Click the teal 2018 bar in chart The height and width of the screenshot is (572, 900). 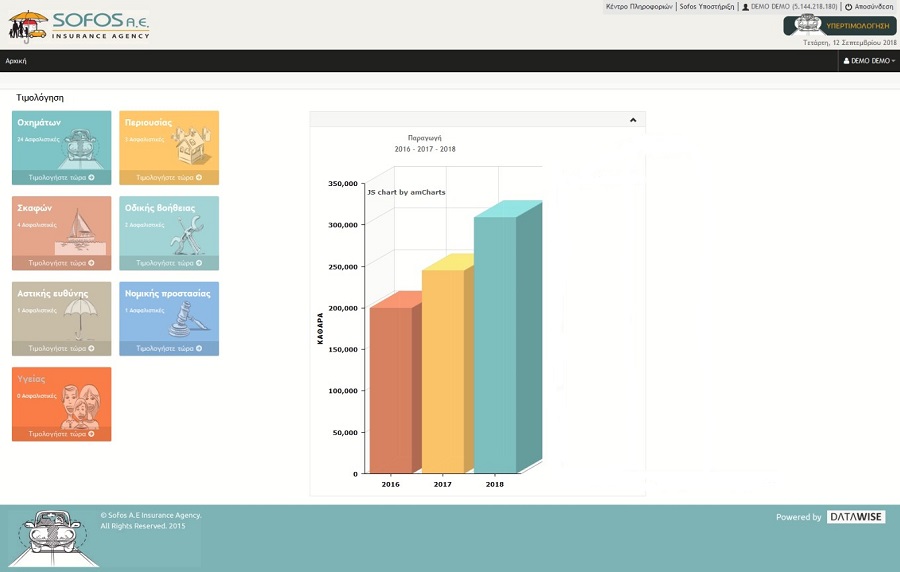[x=495, y=345]
